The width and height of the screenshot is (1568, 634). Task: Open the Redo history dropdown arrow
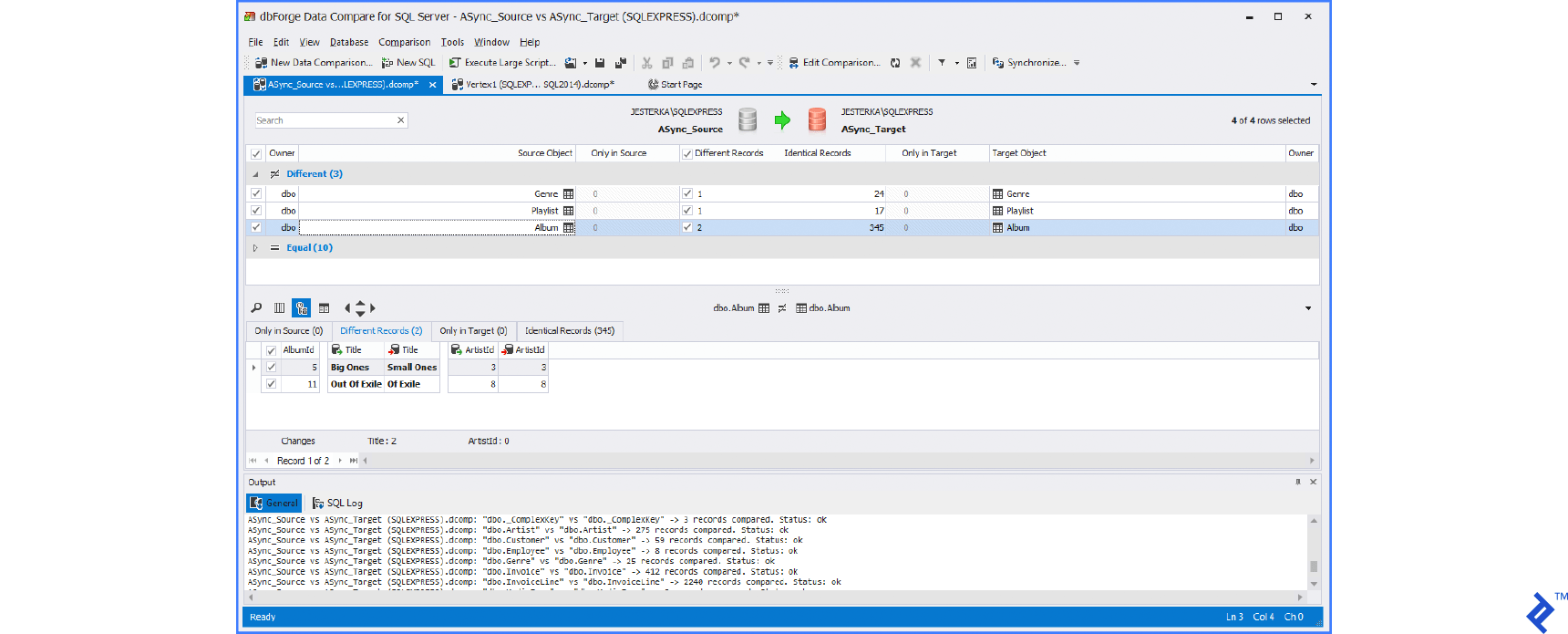pyautogui.click(x=759, y=63)
